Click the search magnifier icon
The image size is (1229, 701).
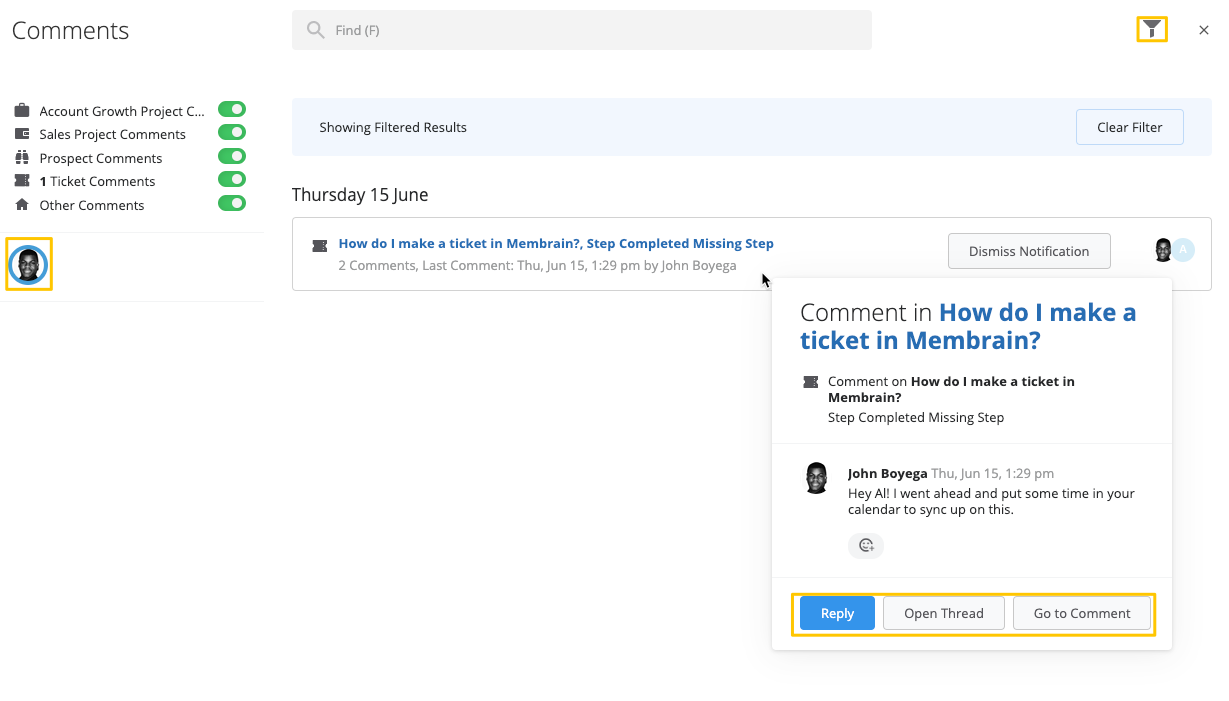click(316, 30)
